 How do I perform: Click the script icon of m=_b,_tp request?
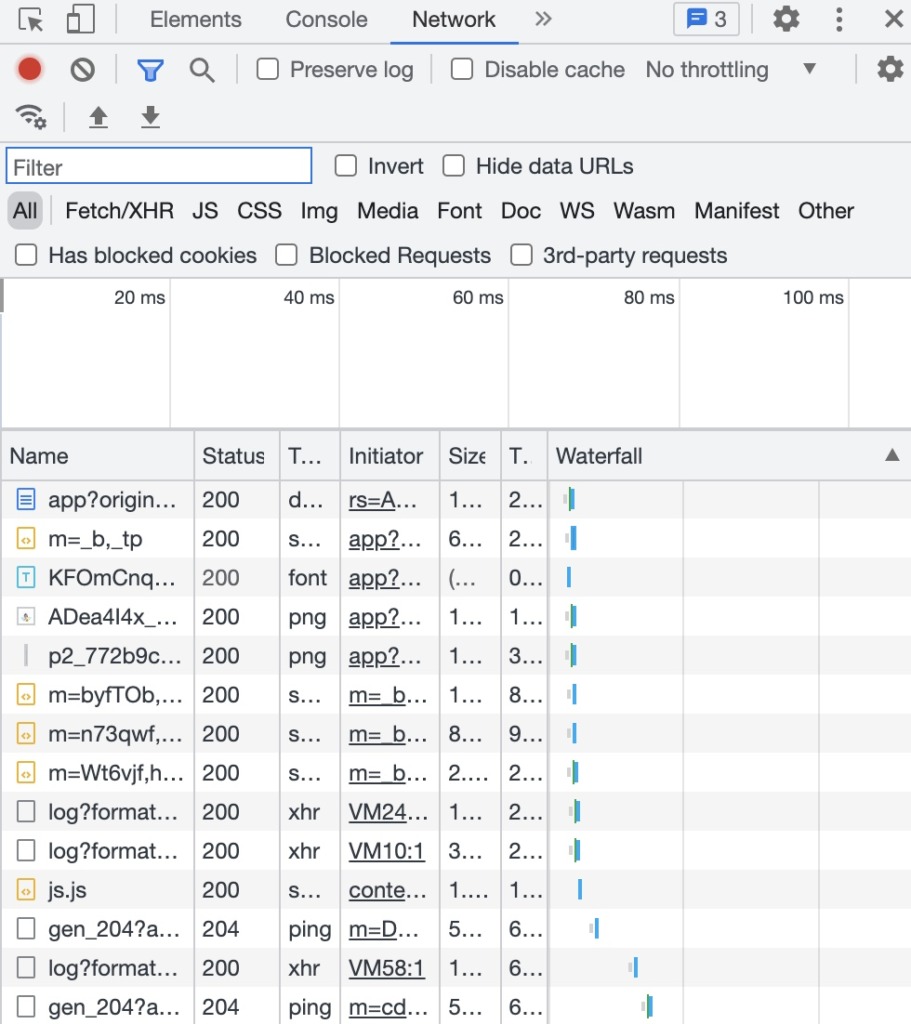click(25, 539)
